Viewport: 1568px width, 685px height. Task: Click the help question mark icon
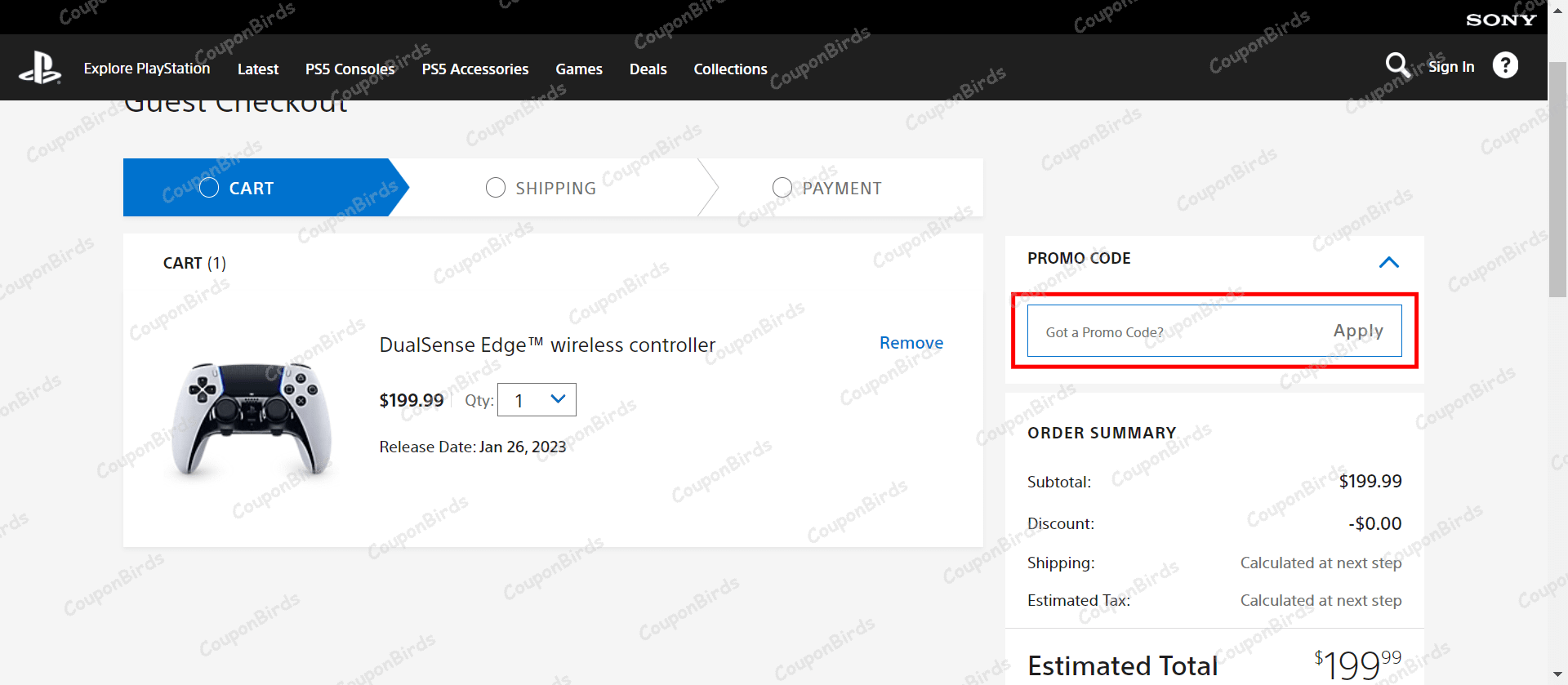coord(1505,65)
